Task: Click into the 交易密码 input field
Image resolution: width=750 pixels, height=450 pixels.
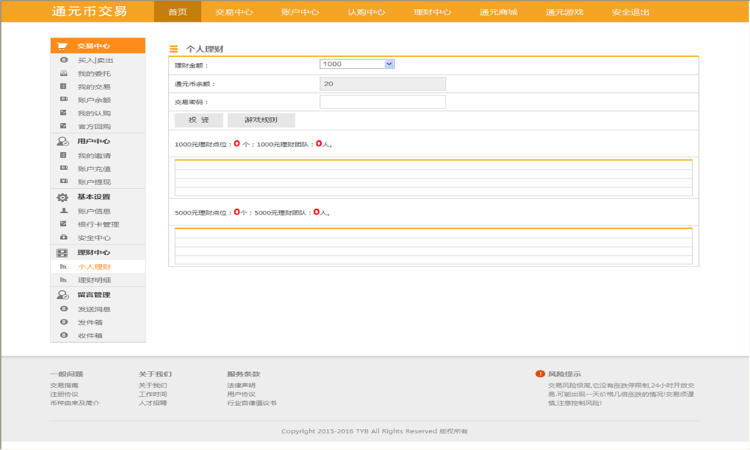Action: pyautogui.click(x=382, y=102)
